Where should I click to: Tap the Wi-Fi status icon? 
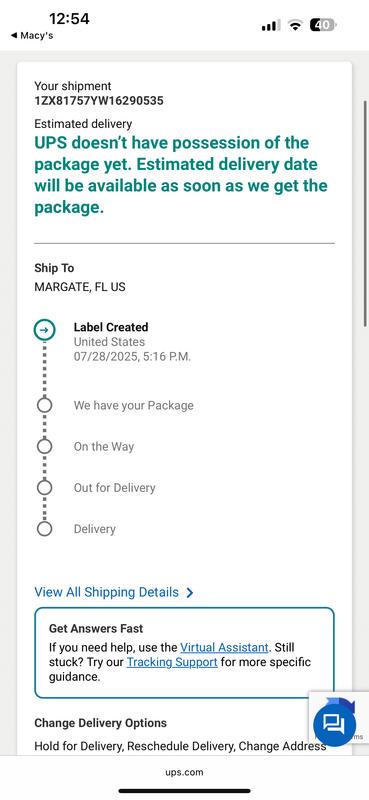point(295,25)
